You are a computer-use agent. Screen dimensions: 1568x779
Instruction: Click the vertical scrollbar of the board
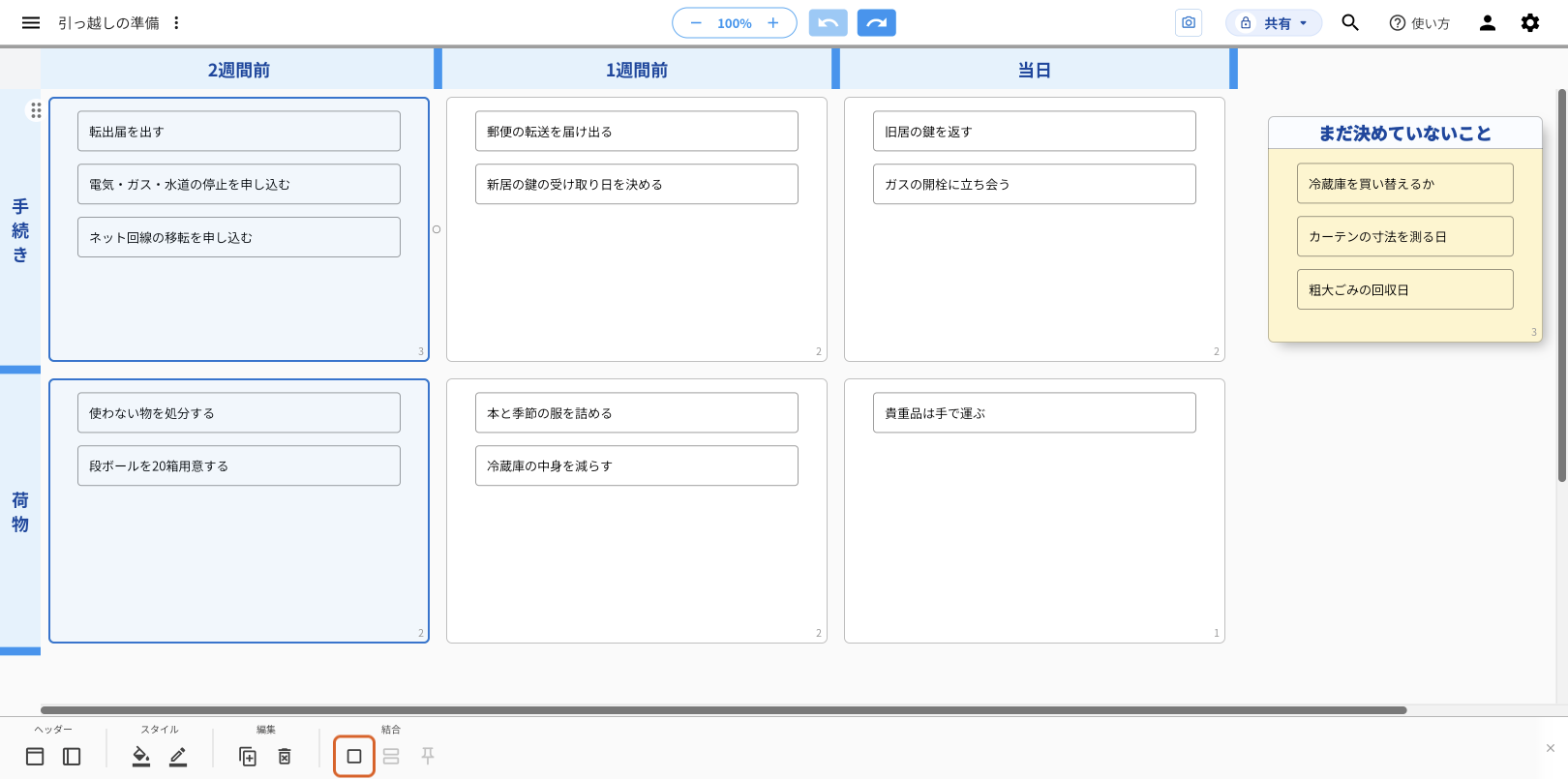[x=1561, y=285]
